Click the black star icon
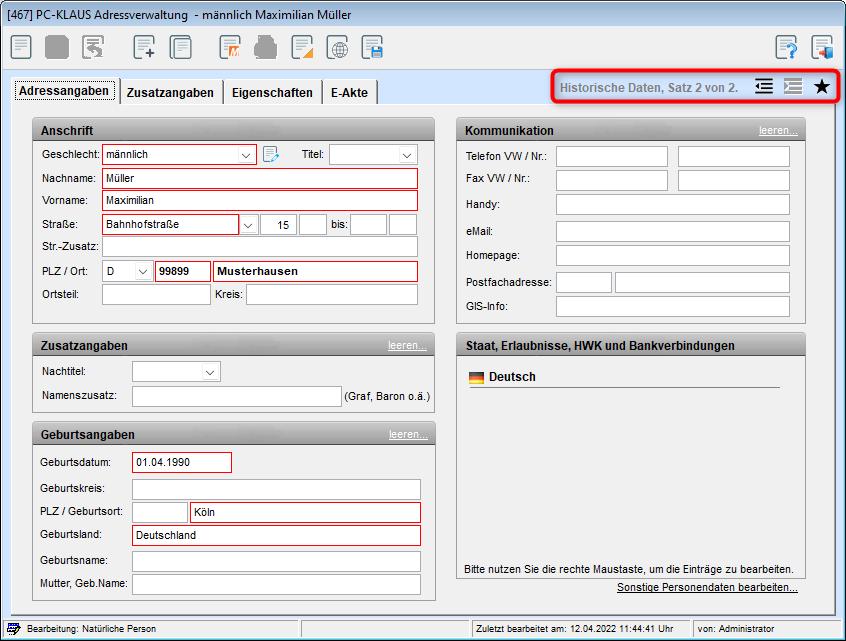This screenshot has width=846, height=641. pos(821,87)
